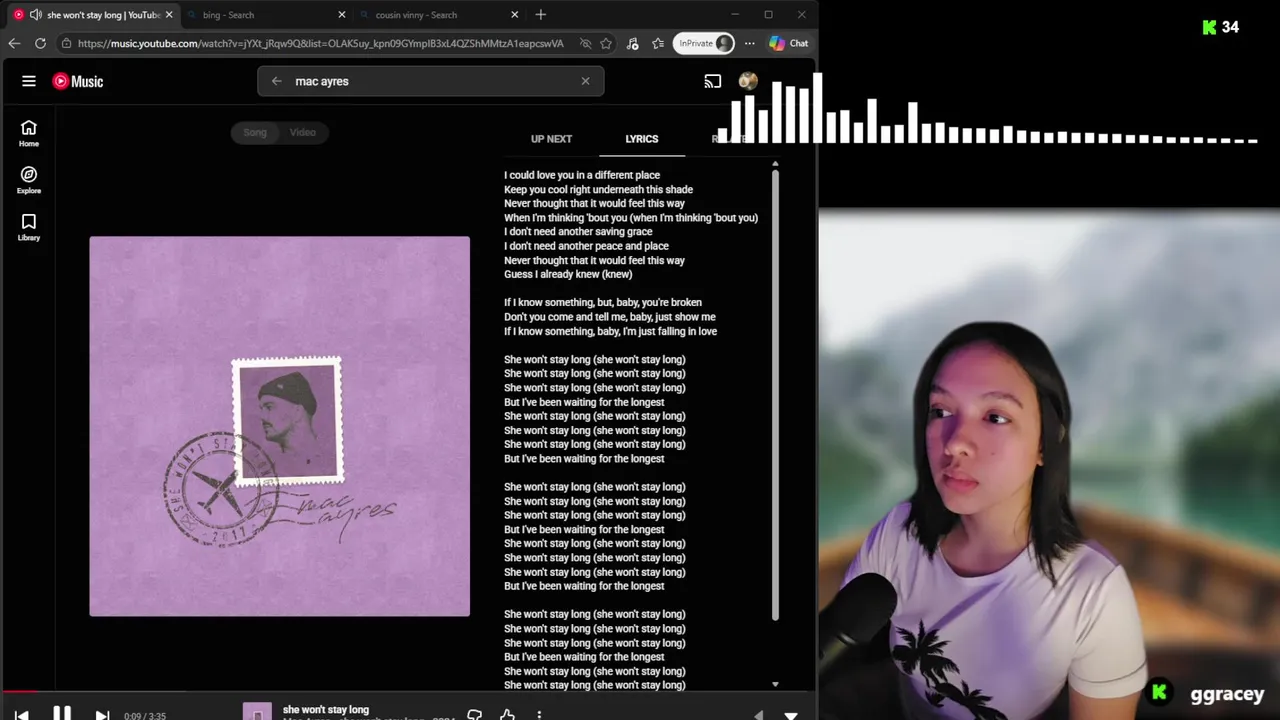Viewport: 1280px width, 720px height.
Task: Open the player bar three-dot menu
Action: (x=539, y=715)
